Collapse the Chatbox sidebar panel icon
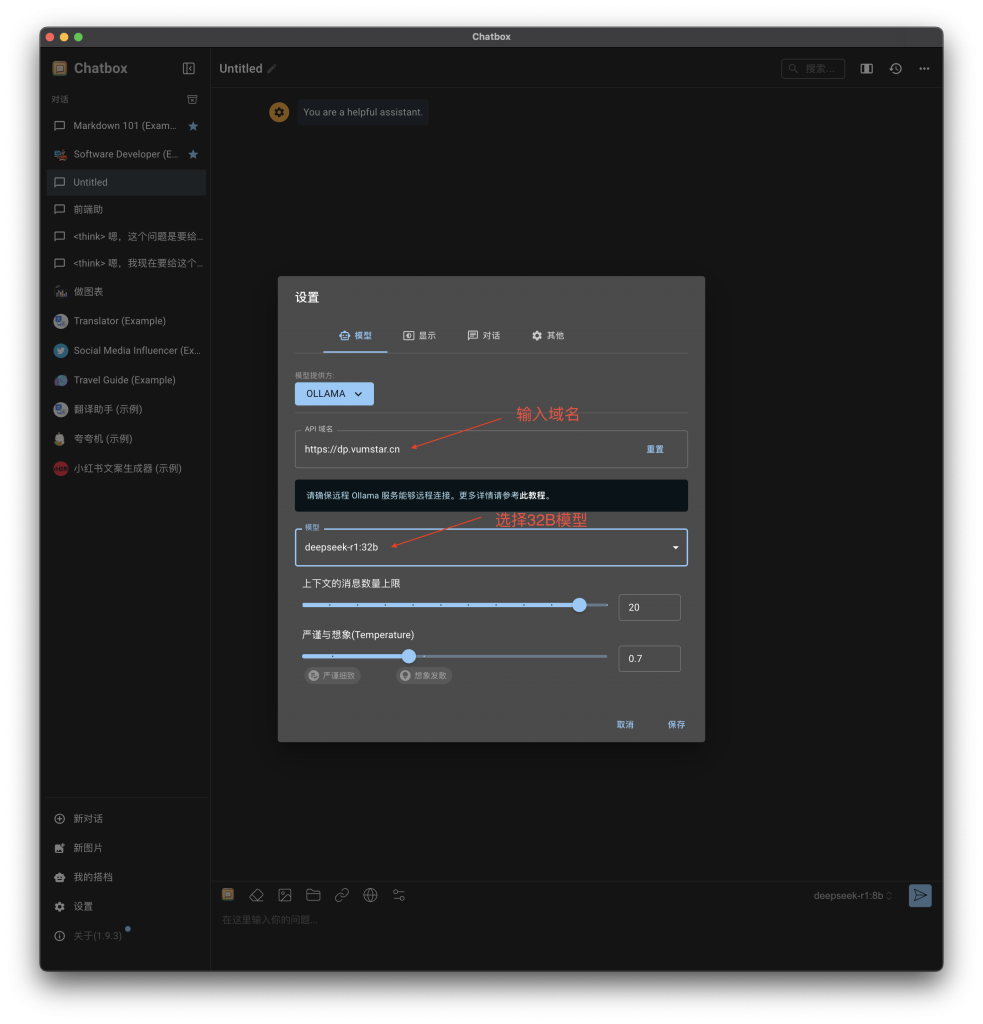The width and height of the screenshot is (983, 1024). [x=189, y=69]
